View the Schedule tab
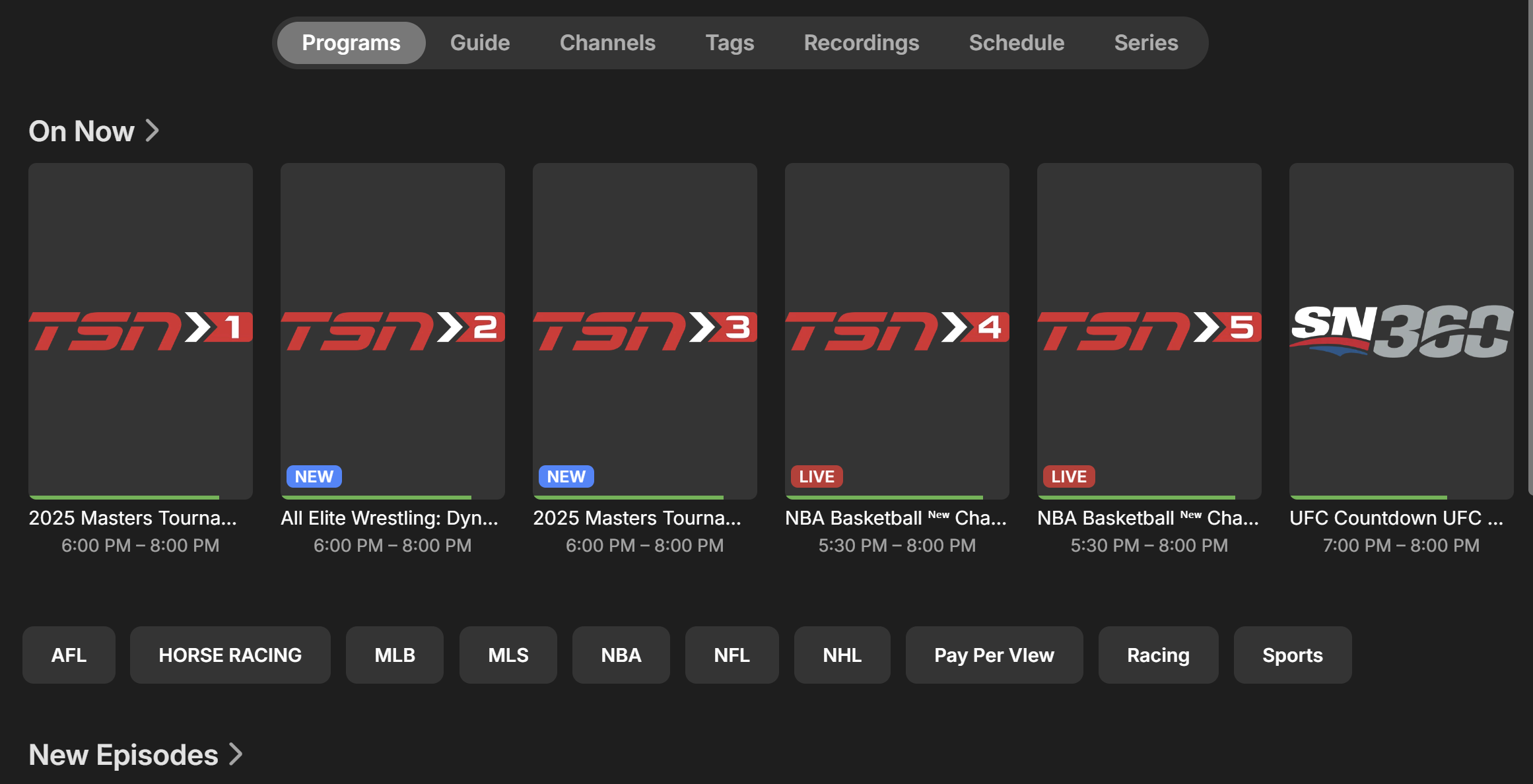Screen dimensions: 1533x784 [1017, 43]
